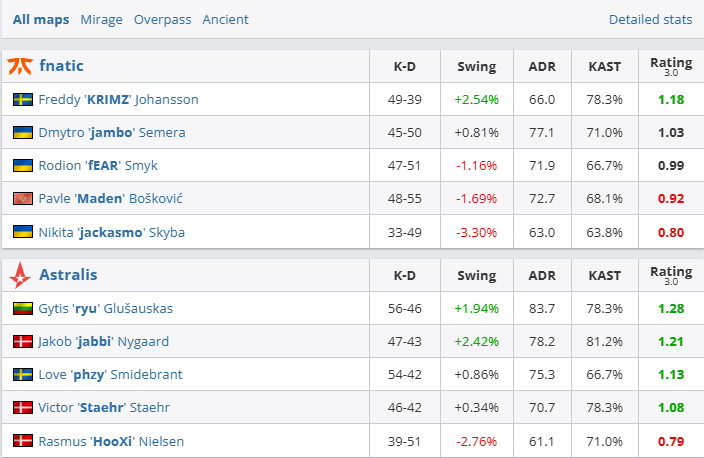Click the Ukrainian flag beside jambo

(x=22, y=133)
